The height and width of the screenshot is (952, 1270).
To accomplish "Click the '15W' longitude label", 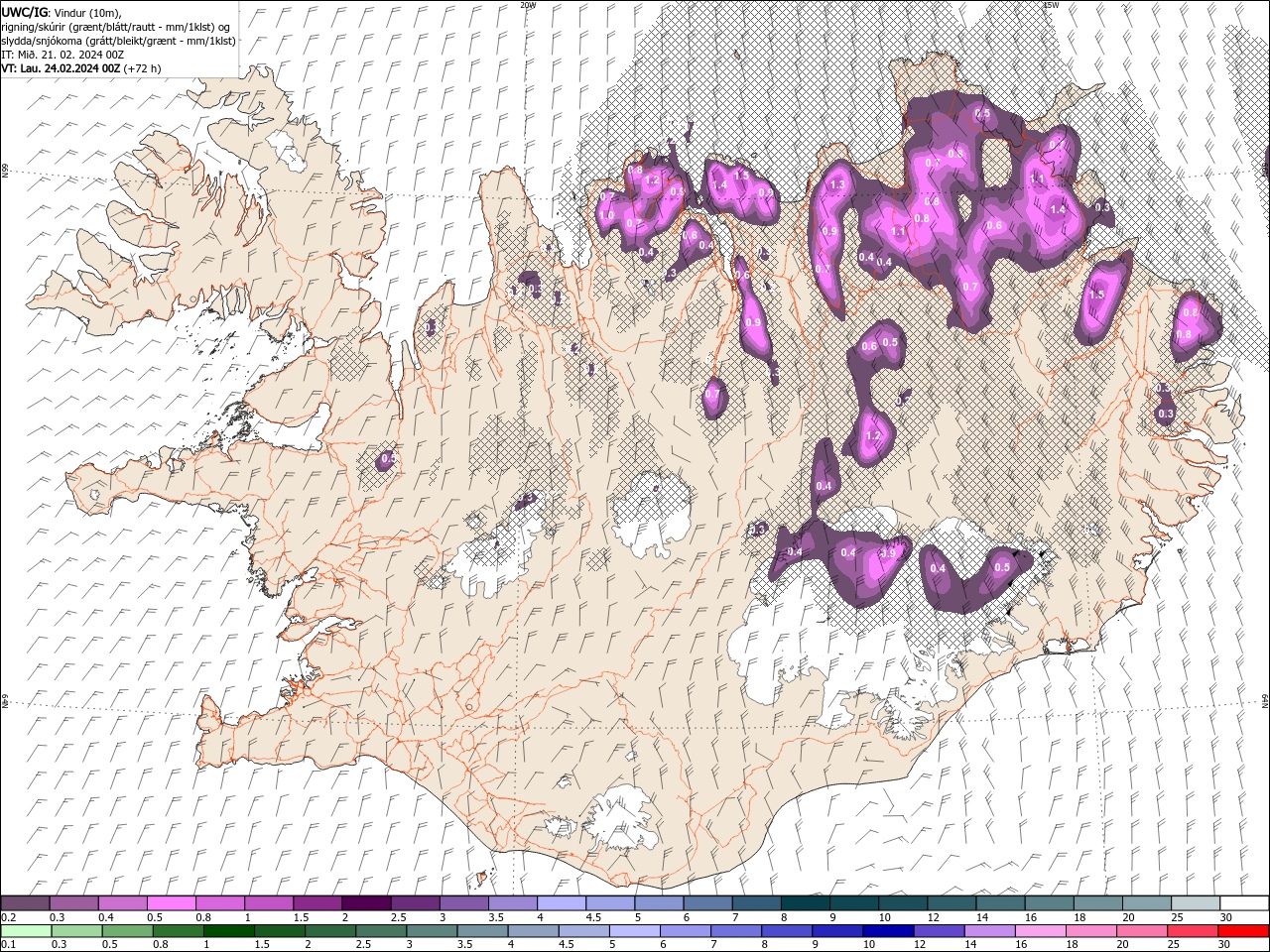I will coord(1052,5).
